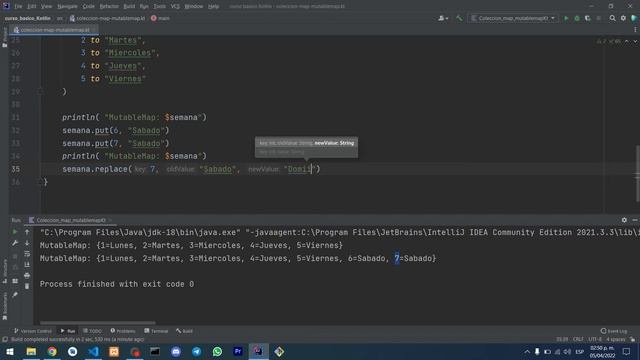This screenshot has height=360, width=640.
Task: Collapse the code fold at line 29
Action: pyautogui.click(x=40, y=91)
